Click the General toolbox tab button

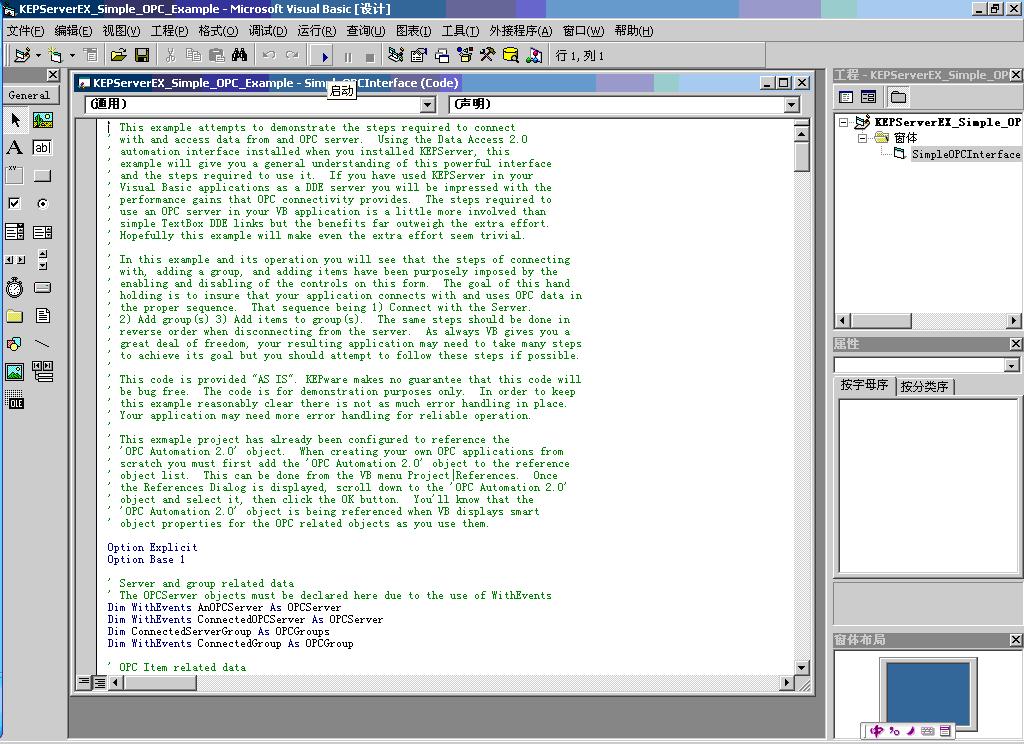coord(29,95)
